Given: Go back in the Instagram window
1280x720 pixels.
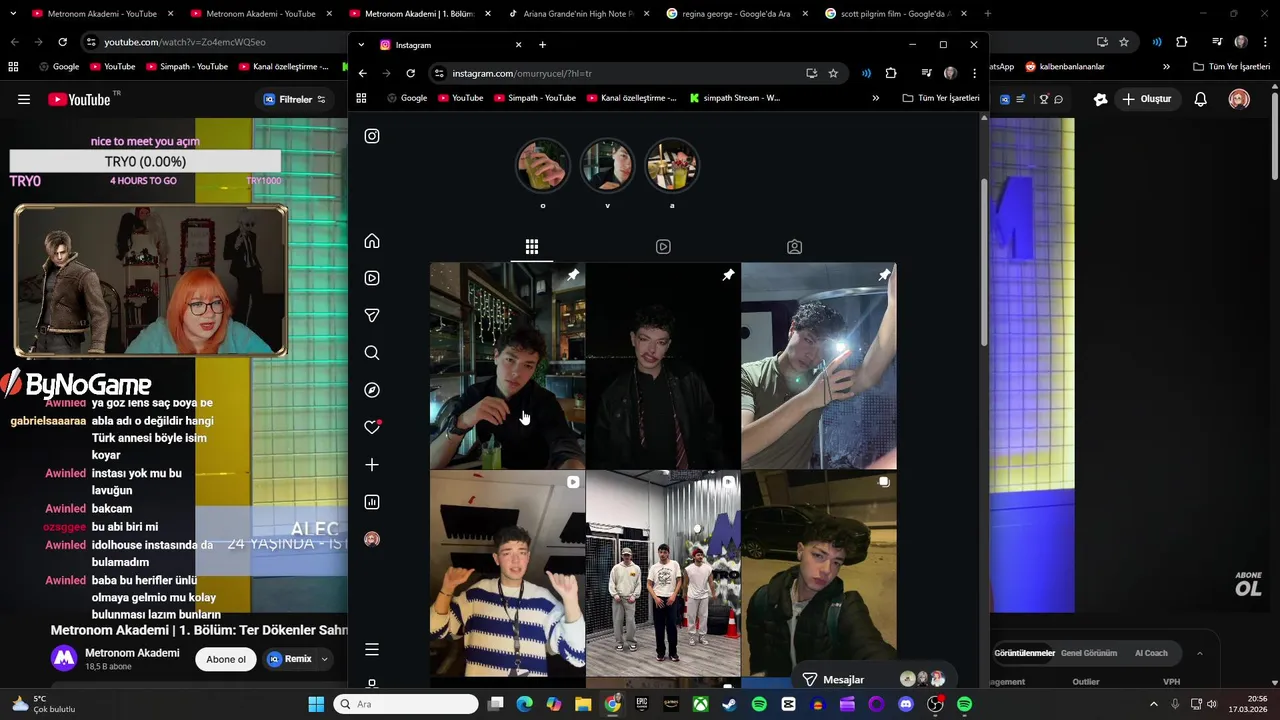Looking at the screenshot, I should (x=362, y=73).
